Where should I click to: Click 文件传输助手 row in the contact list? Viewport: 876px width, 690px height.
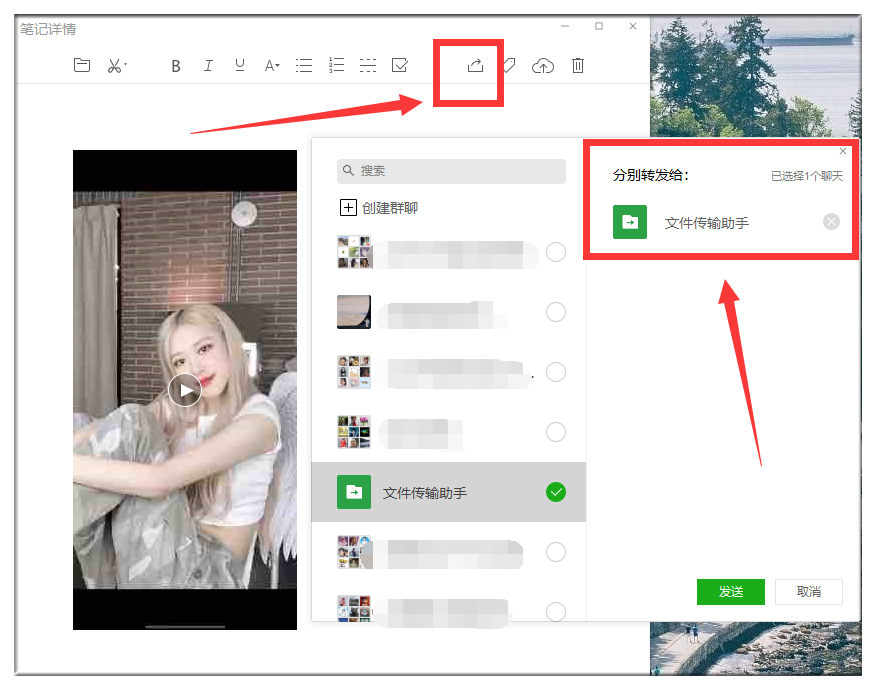449,492
